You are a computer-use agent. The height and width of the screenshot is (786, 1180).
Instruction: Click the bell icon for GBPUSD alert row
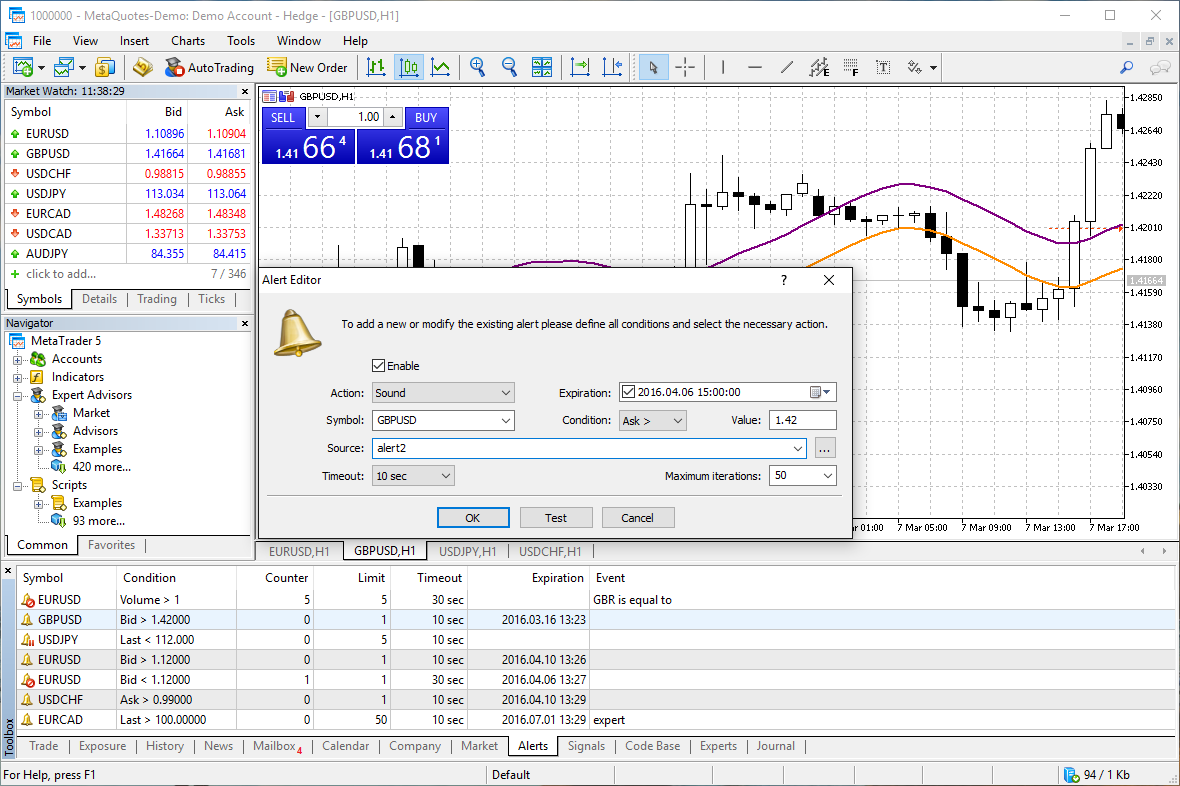click(x=28, y=620)
